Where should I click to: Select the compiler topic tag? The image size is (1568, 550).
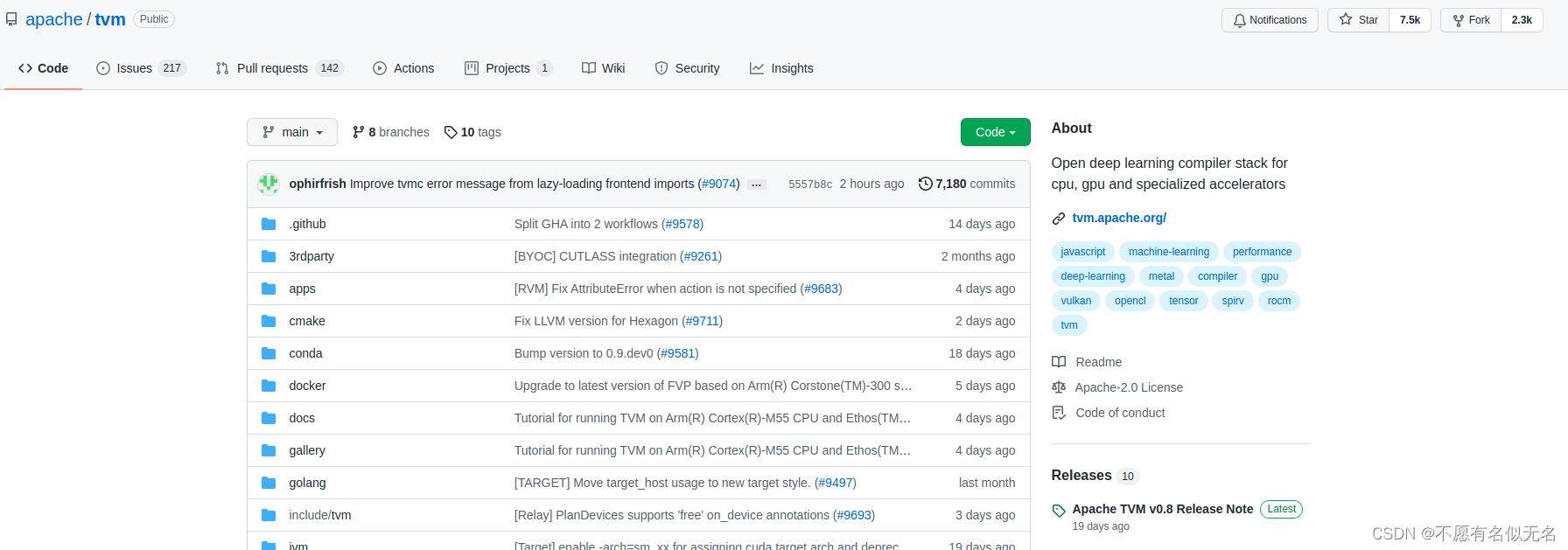1217,276
